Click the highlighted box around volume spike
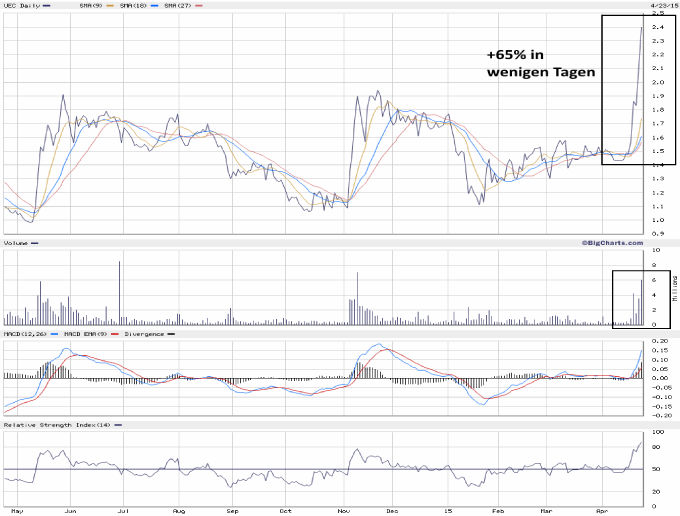 coord(641,298)
